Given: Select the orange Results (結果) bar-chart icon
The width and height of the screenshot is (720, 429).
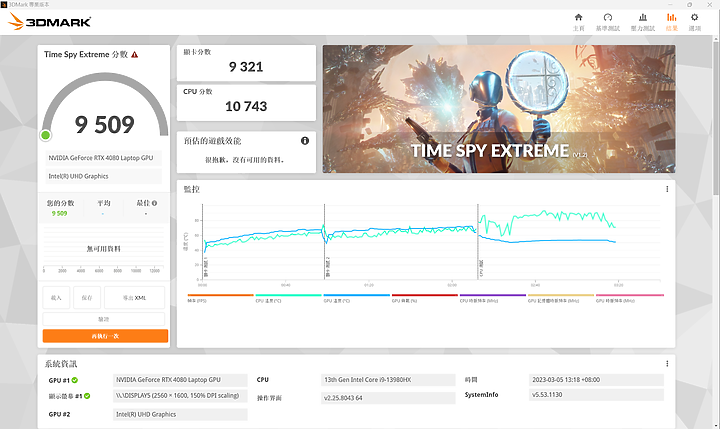Looking at the screenshot, I should click(x=671, y=17).
